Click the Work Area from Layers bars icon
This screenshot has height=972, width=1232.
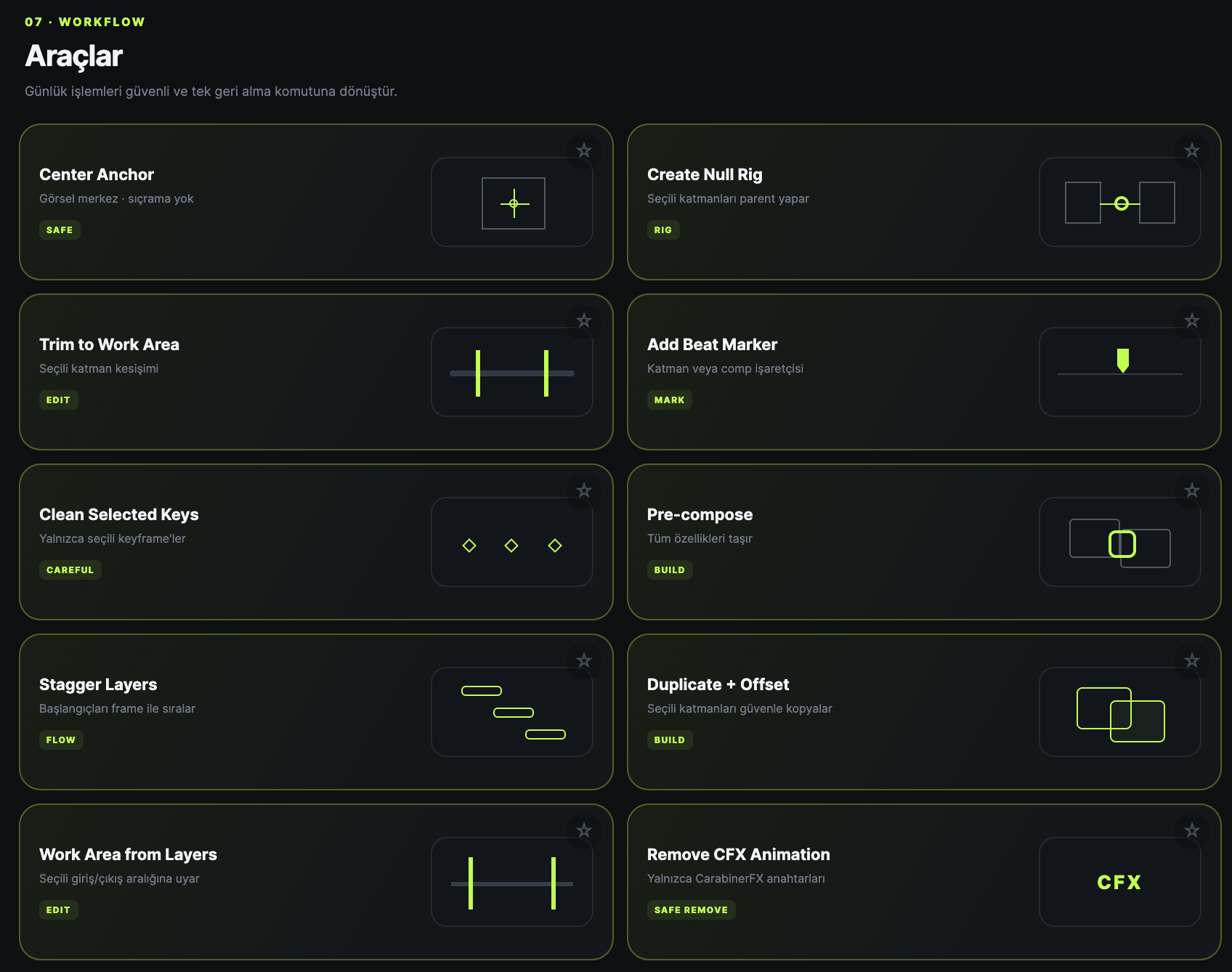512,882
